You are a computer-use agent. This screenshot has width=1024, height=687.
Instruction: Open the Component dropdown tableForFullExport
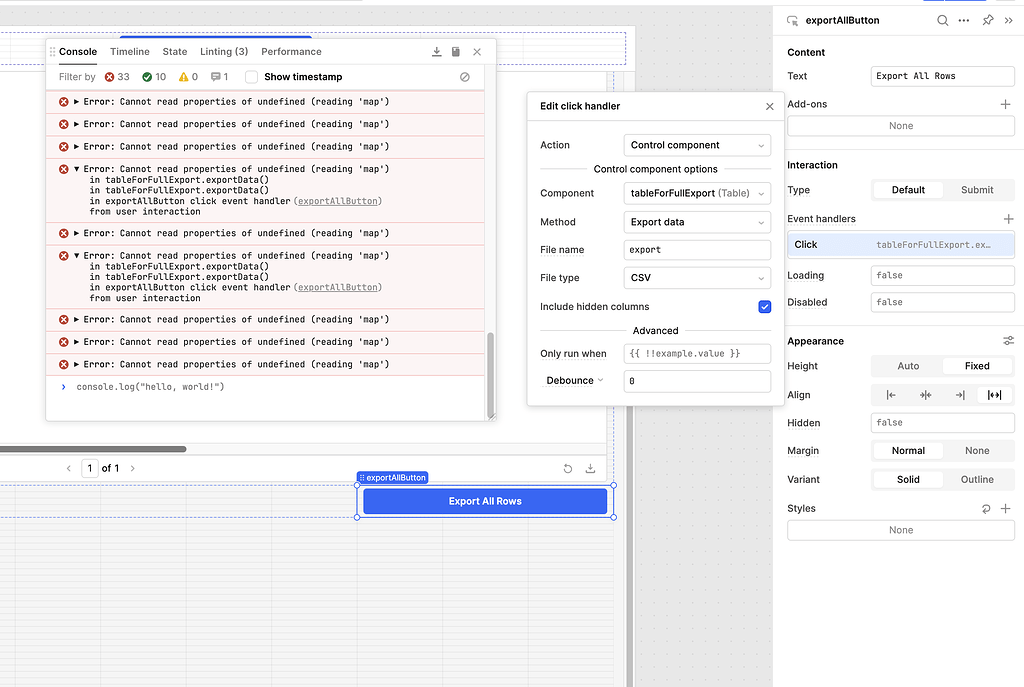pos(697,193)
